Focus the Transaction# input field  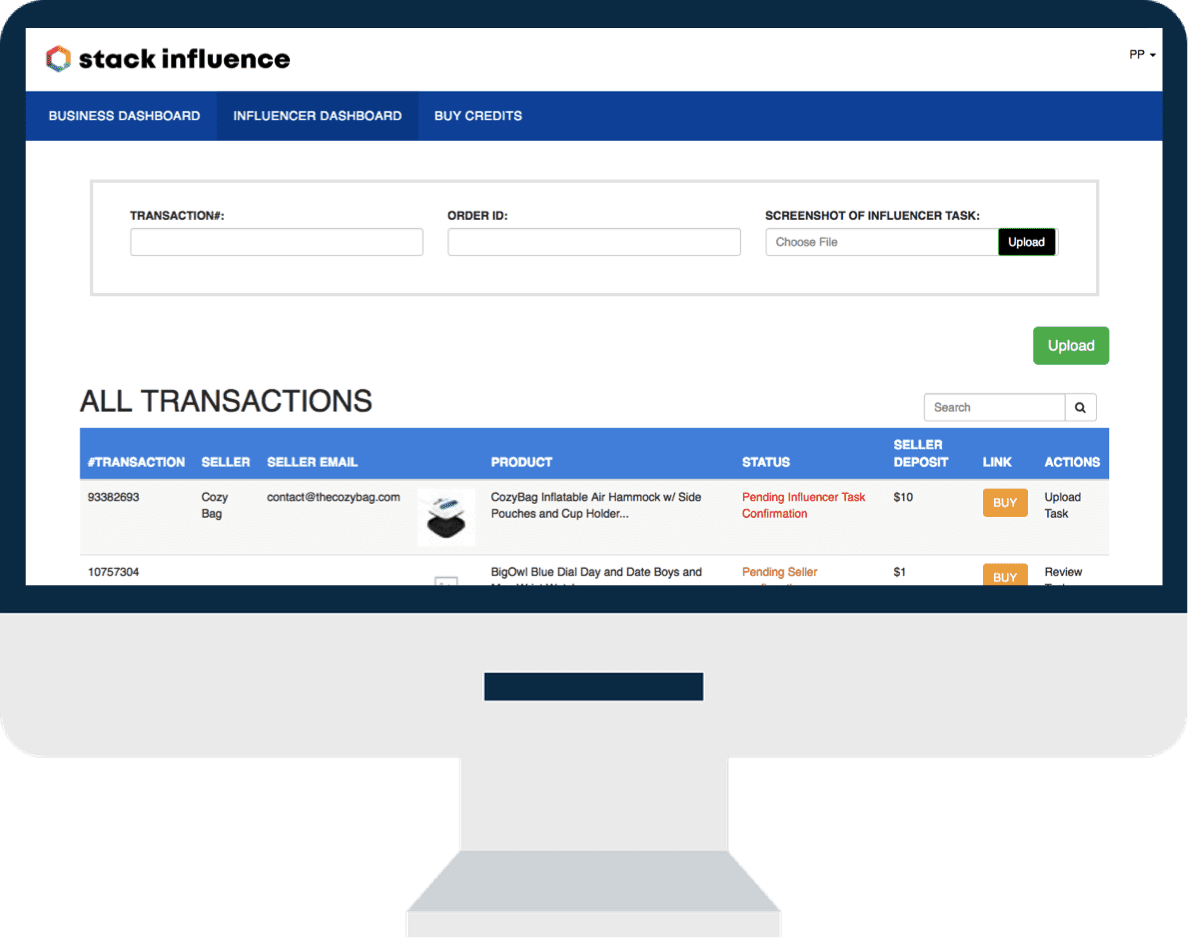(x=277, y=242)
